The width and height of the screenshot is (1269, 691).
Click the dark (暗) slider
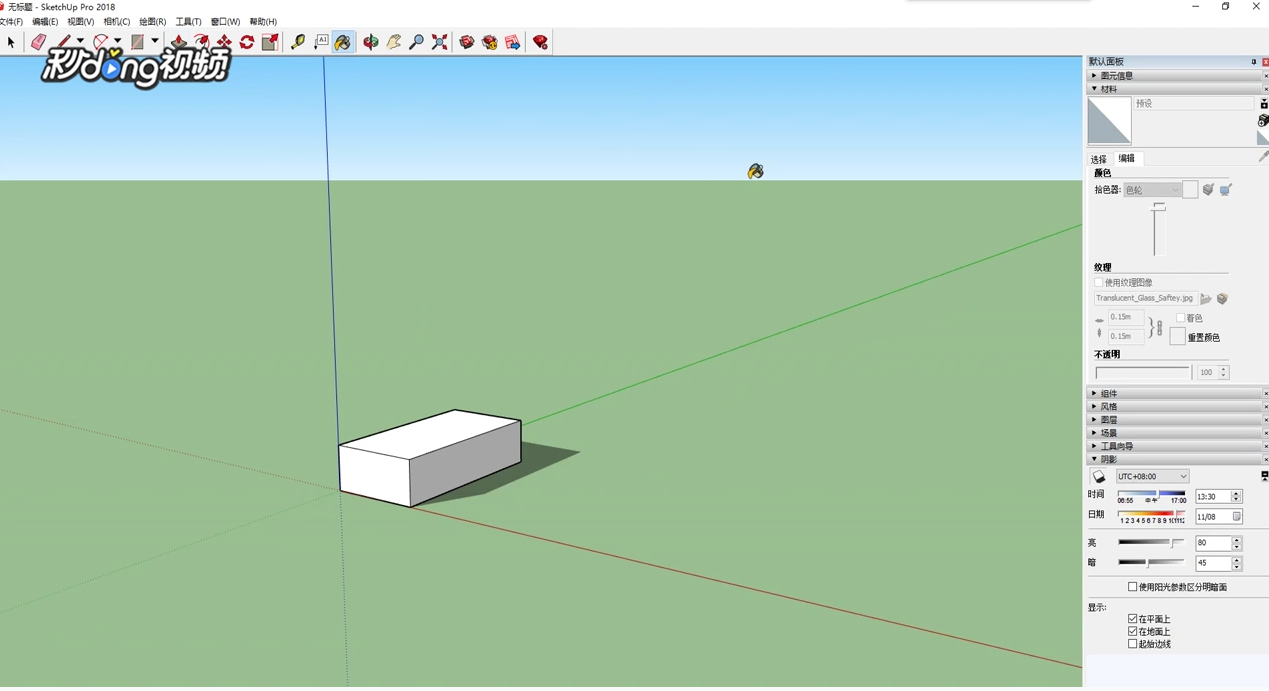(1151, 563)
